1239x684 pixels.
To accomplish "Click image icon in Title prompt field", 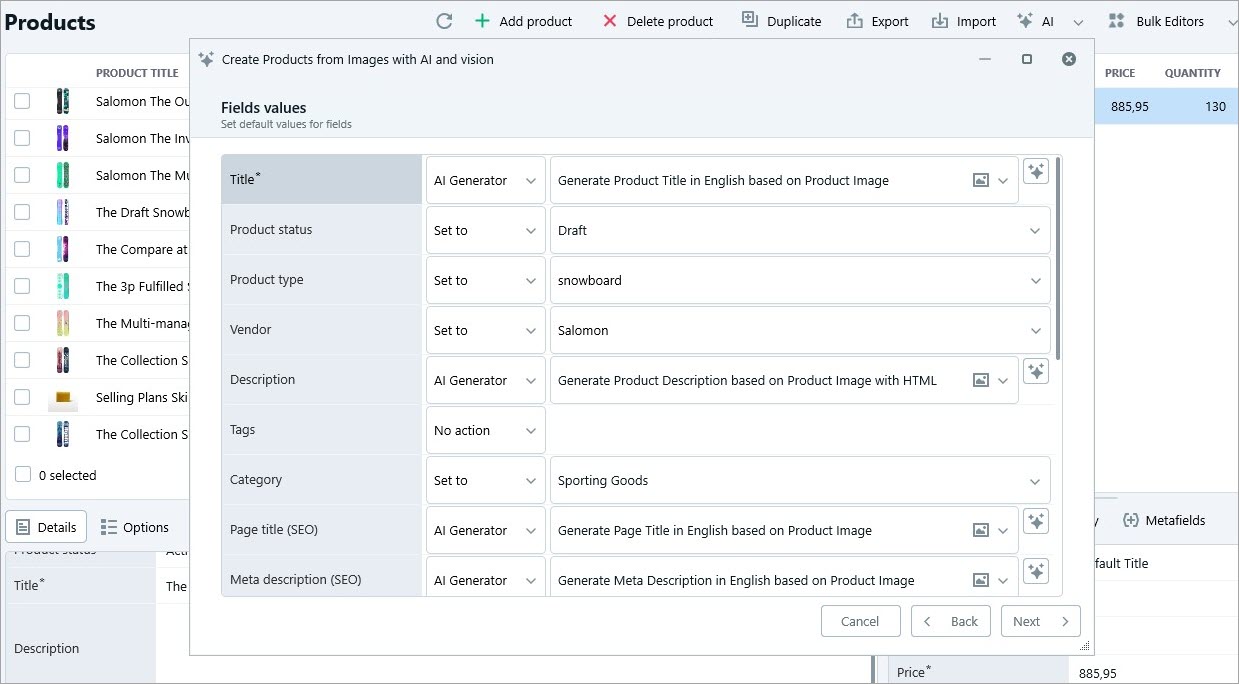I will pyautogui.click(x=981, y=181).
